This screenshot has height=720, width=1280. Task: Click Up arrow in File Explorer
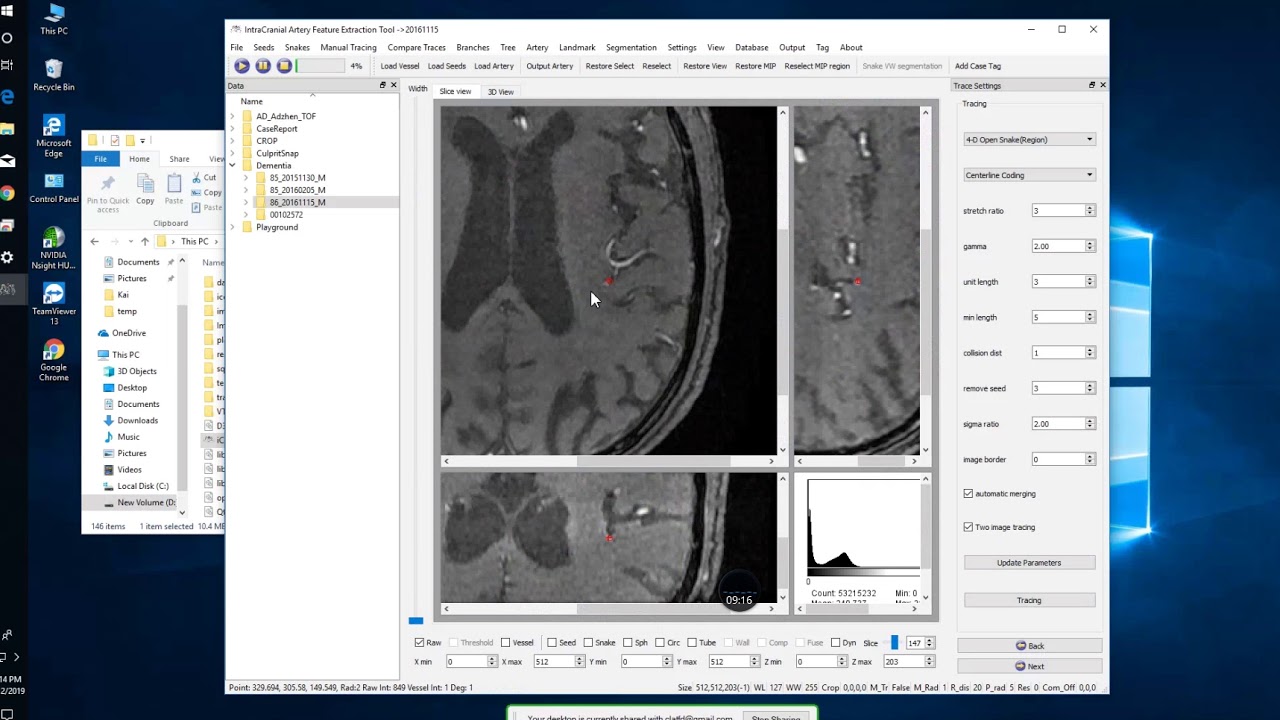click(x=144, y=241)
